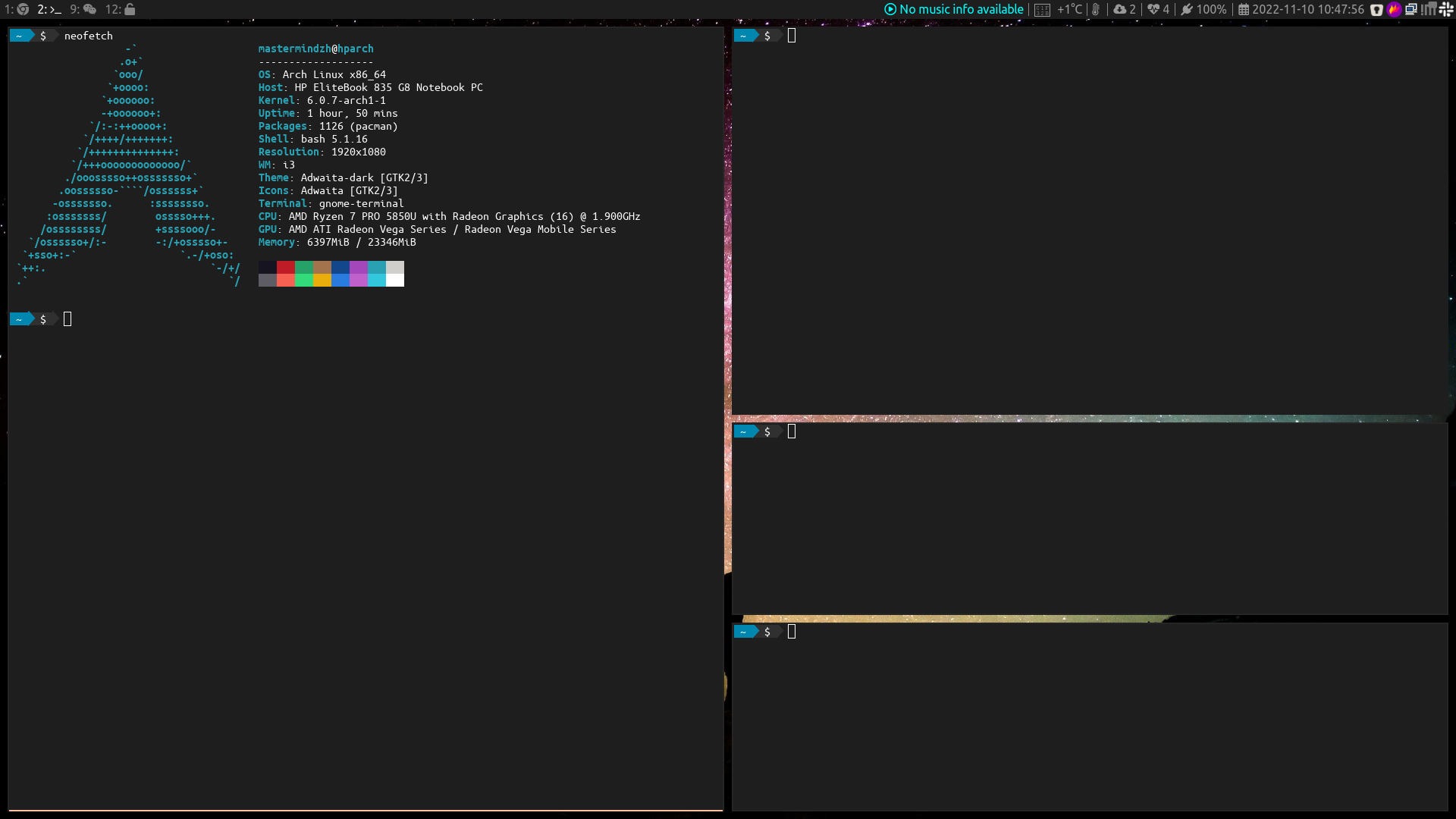Click the black color block in neofetch palette

[267, 267]
